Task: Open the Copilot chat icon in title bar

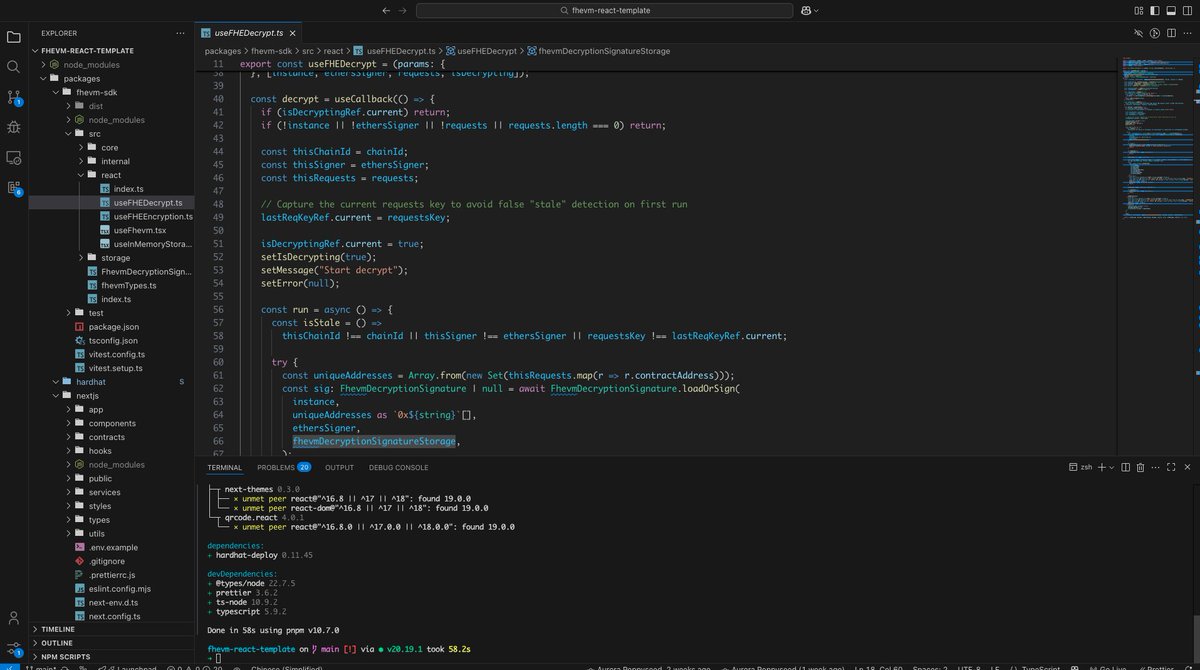Action: point(805,10)
